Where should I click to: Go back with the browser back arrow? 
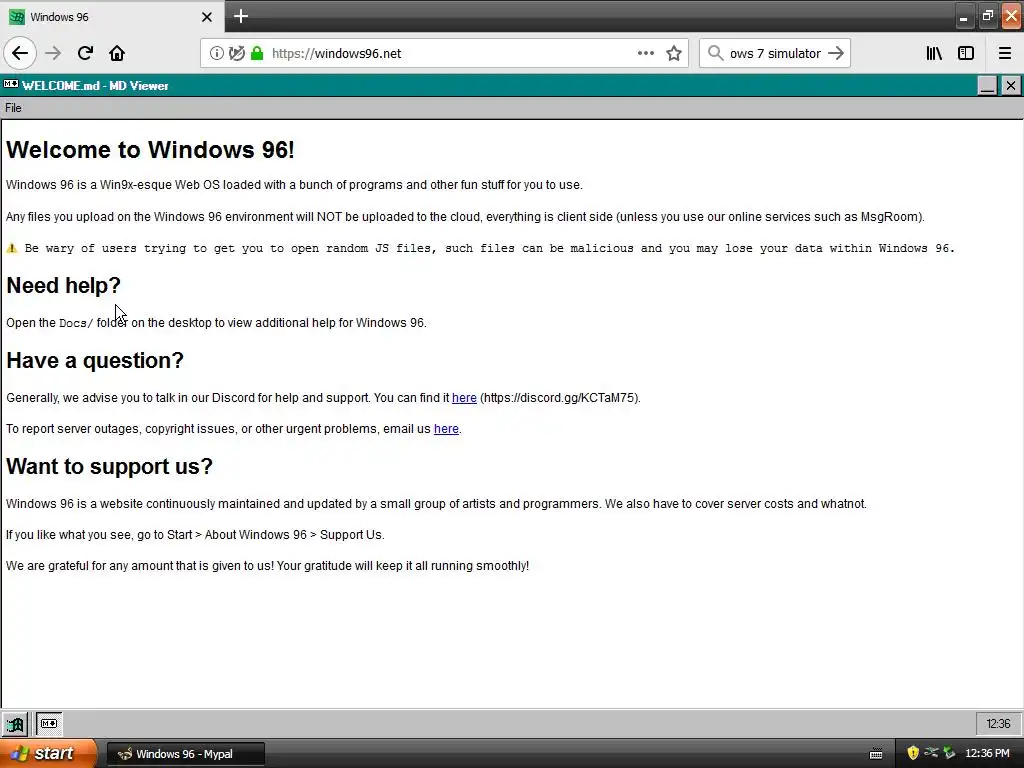point(20,54)
